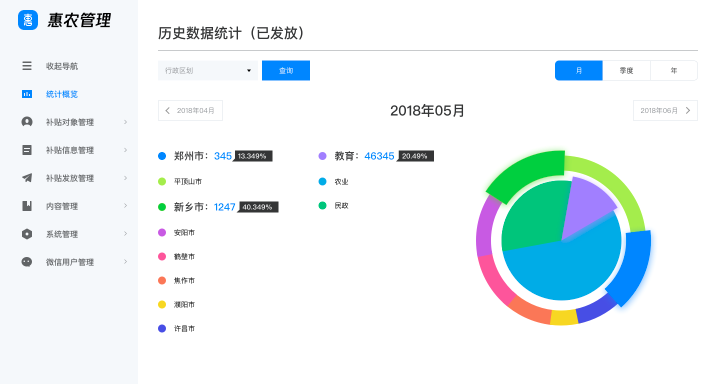The width and height of the screenshot is (714, 384).
Task: Go to next month 2018年06月
Action: pos(665,111)
